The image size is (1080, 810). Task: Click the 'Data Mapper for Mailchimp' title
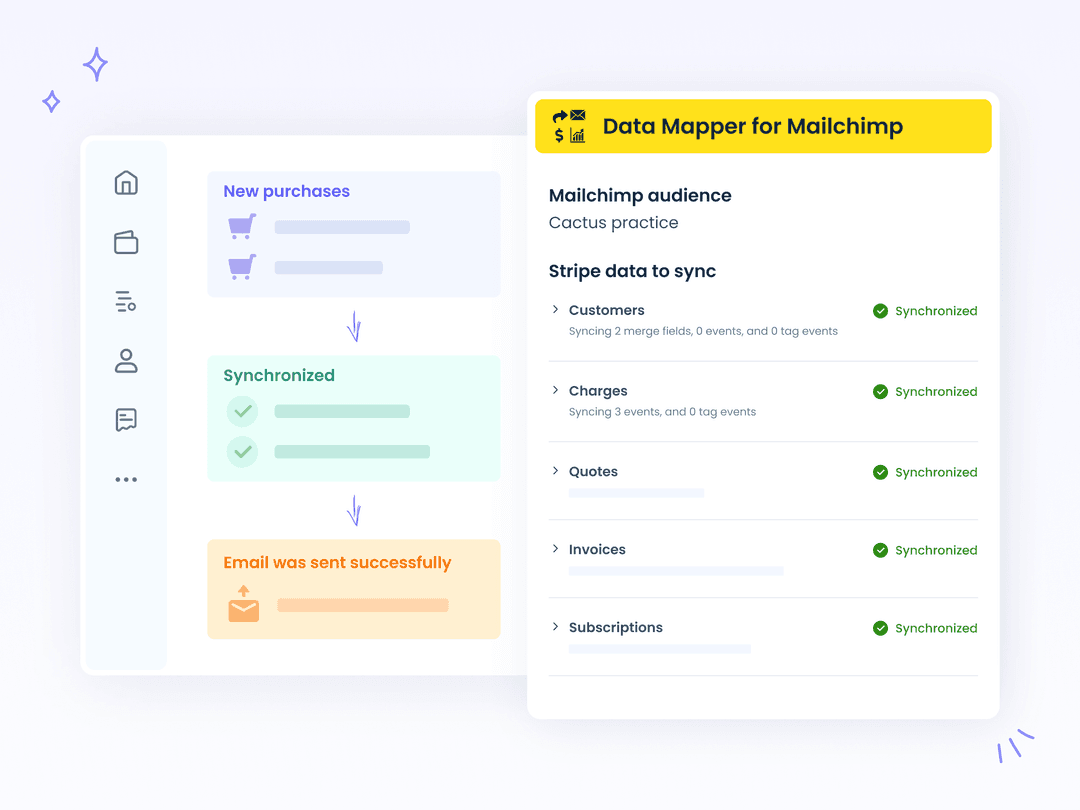pos(752,126)
